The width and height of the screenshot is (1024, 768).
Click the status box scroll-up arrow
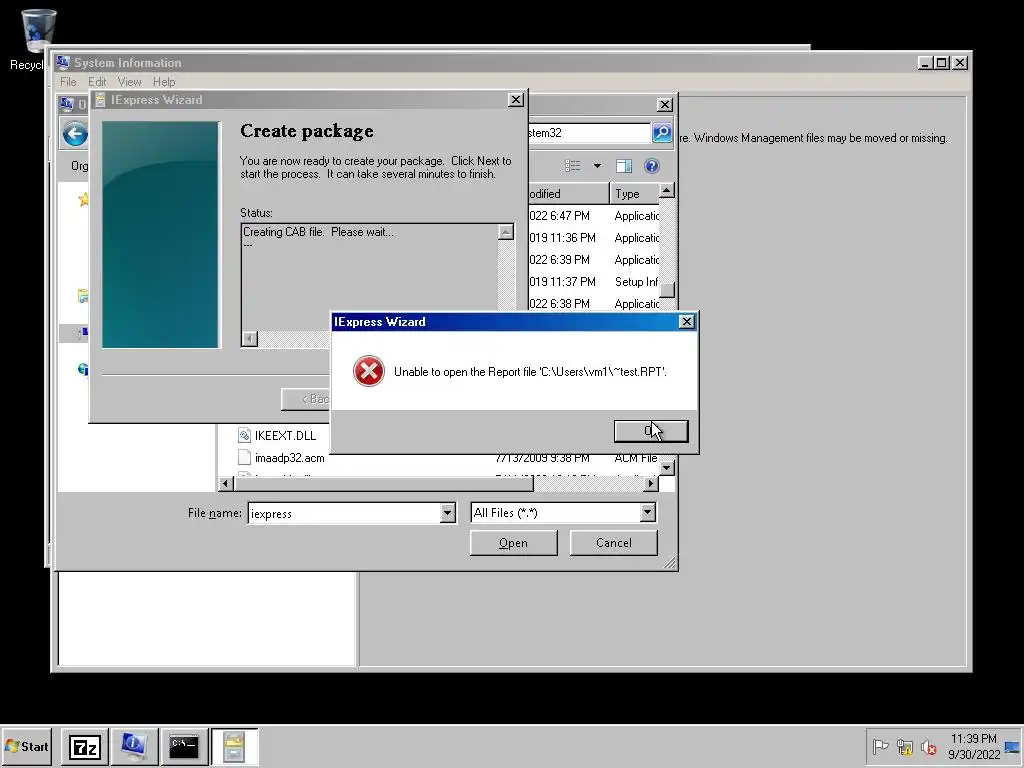click(505, 232)
